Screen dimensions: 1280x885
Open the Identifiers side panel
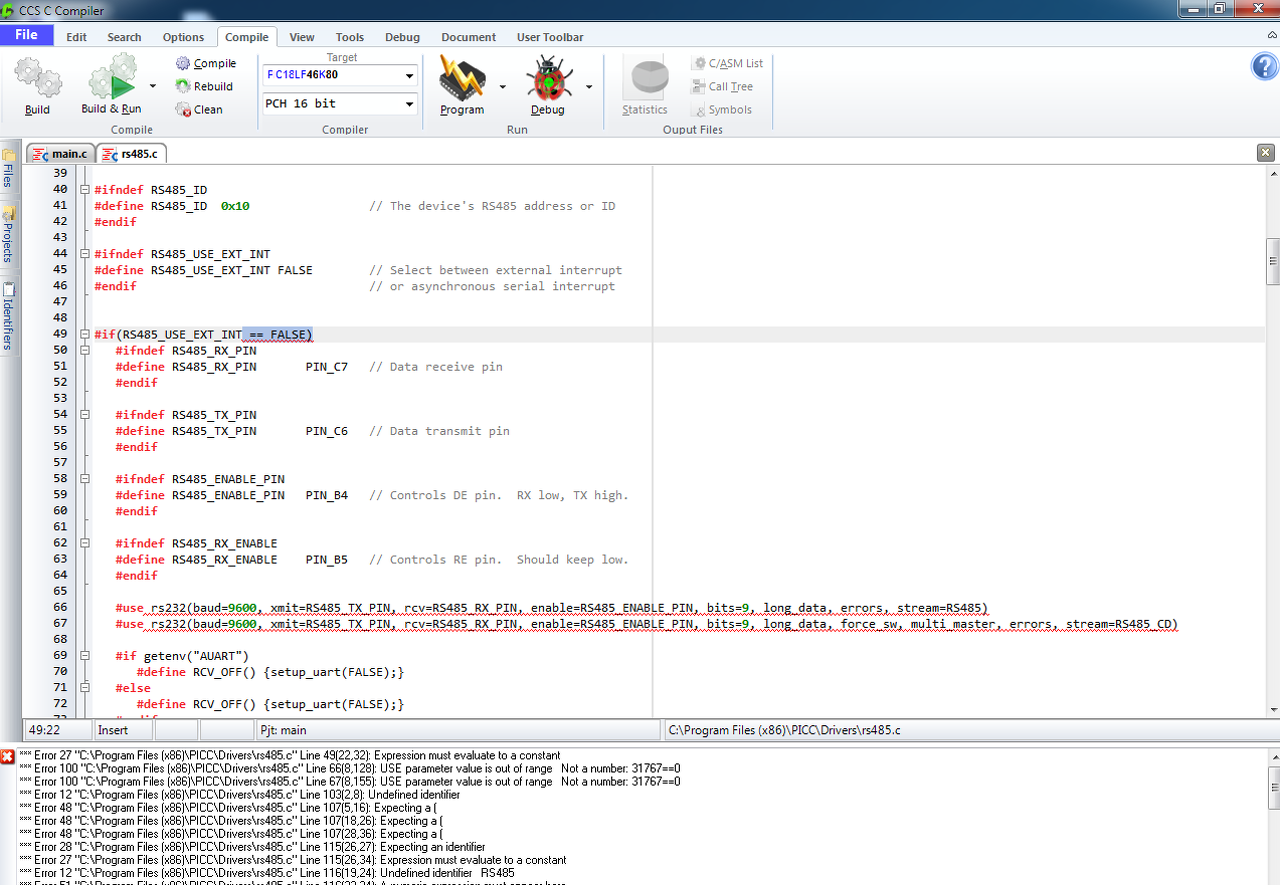7,316
